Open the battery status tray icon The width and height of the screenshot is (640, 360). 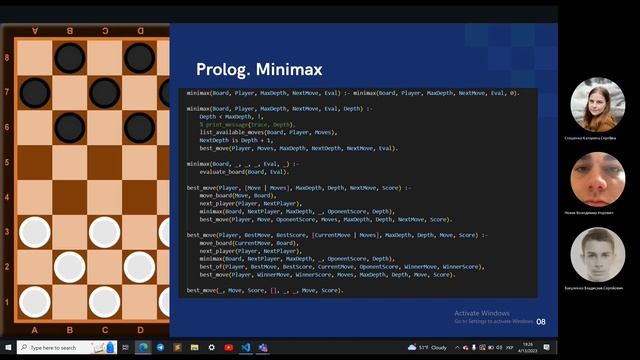coord(491,347)
